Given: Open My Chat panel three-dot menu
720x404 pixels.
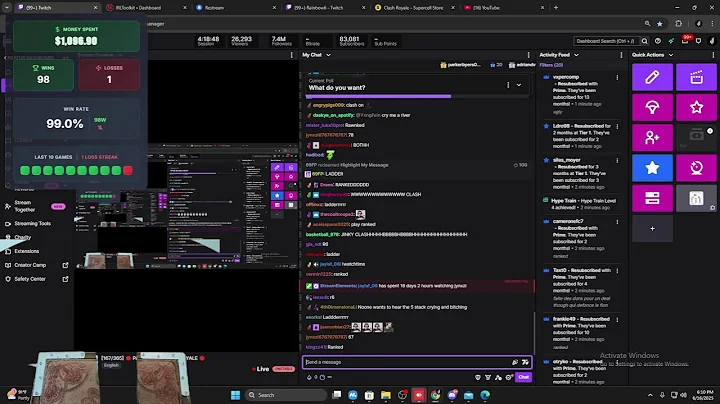Looking at the screenshot, I should tap(528, 55).
